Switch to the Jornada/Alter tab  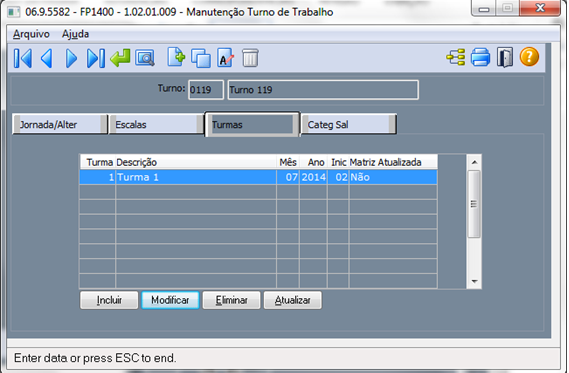[x=60, y=124]
